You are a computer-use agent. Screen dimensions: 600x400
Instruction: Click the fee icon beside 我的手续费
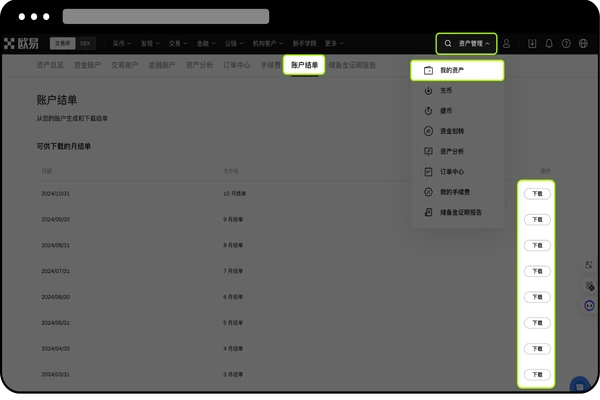[428, 192]
